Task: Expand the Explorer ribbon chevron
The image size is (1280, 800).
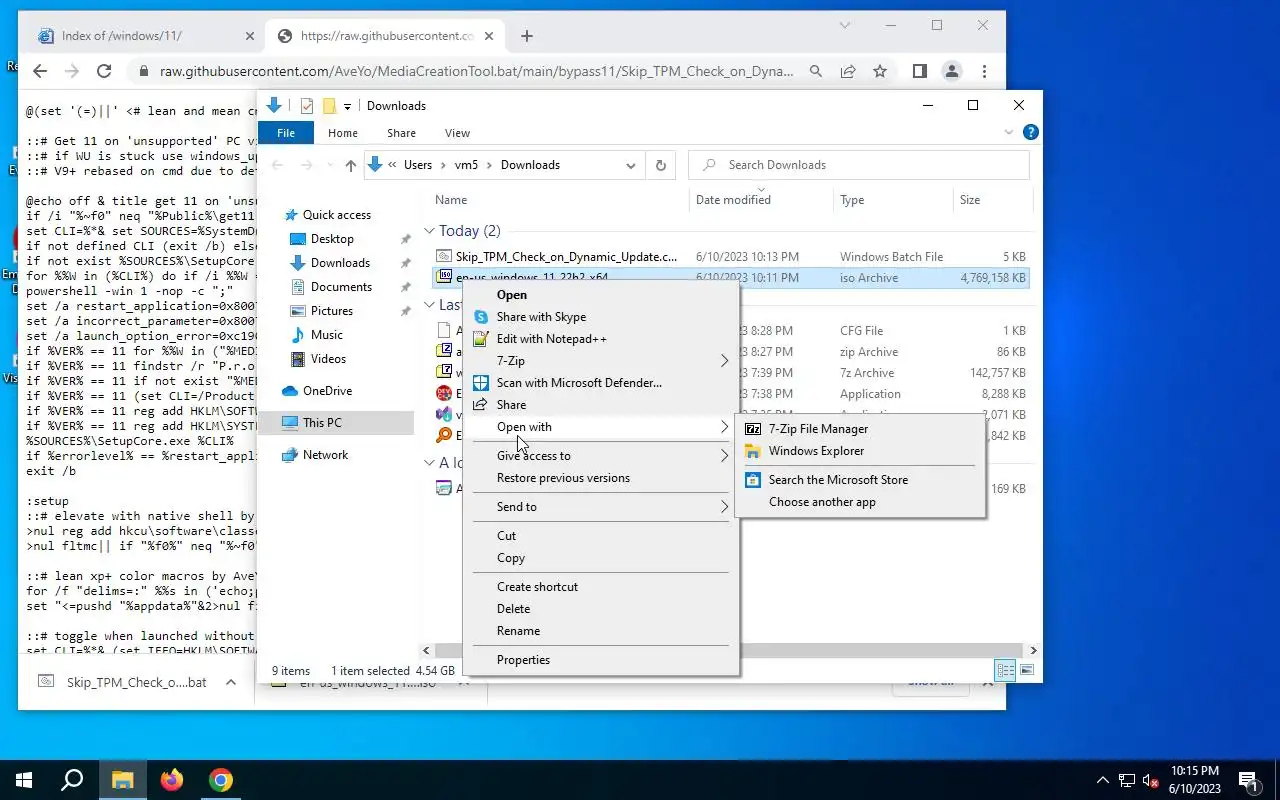Action: click(x=1008, y=132)
